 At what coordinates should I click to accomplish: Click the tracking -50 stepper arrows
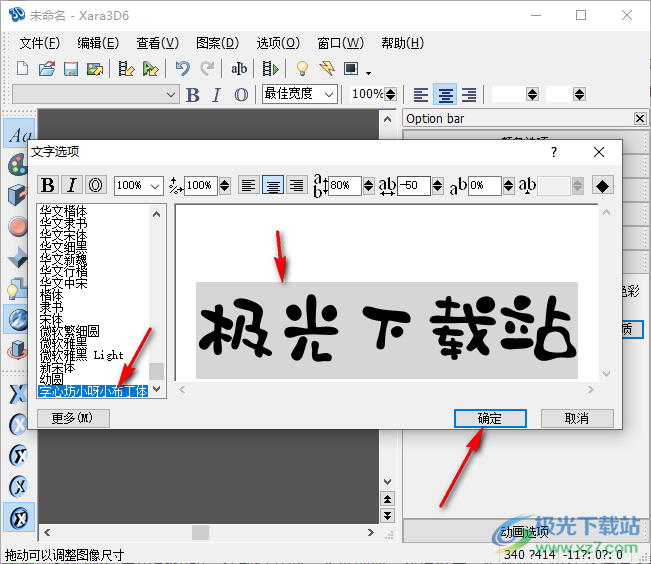point(438,185)
